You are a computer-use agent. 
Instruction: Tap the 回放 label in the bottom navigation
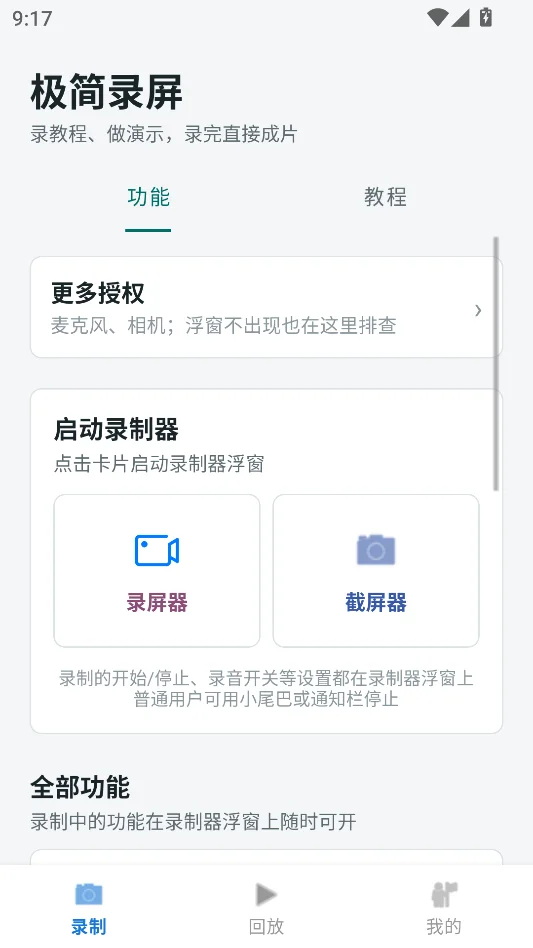pos(266,926)
